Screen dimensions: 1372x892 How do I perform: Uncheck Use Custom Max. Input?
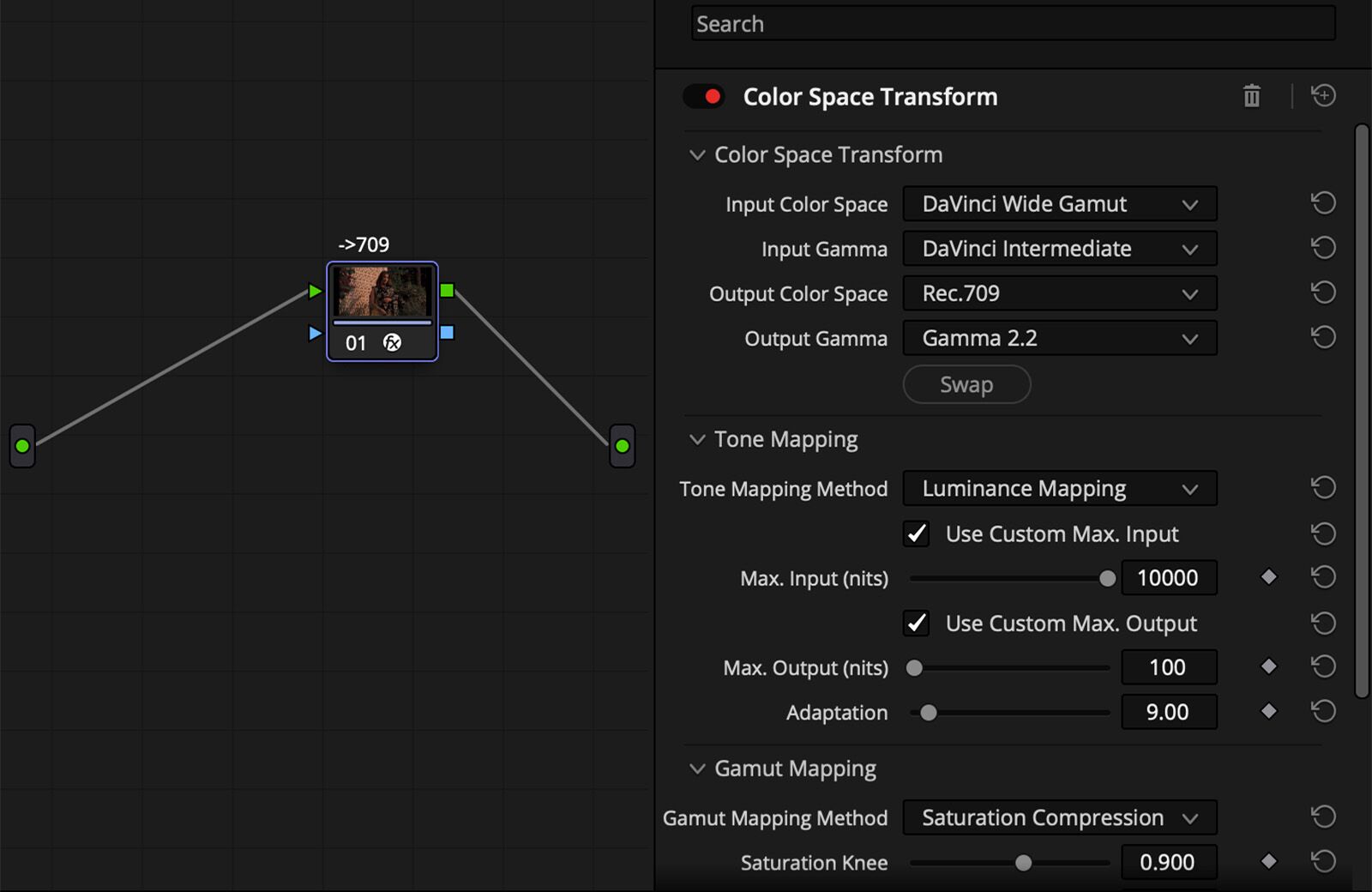(x=916, y=533)
